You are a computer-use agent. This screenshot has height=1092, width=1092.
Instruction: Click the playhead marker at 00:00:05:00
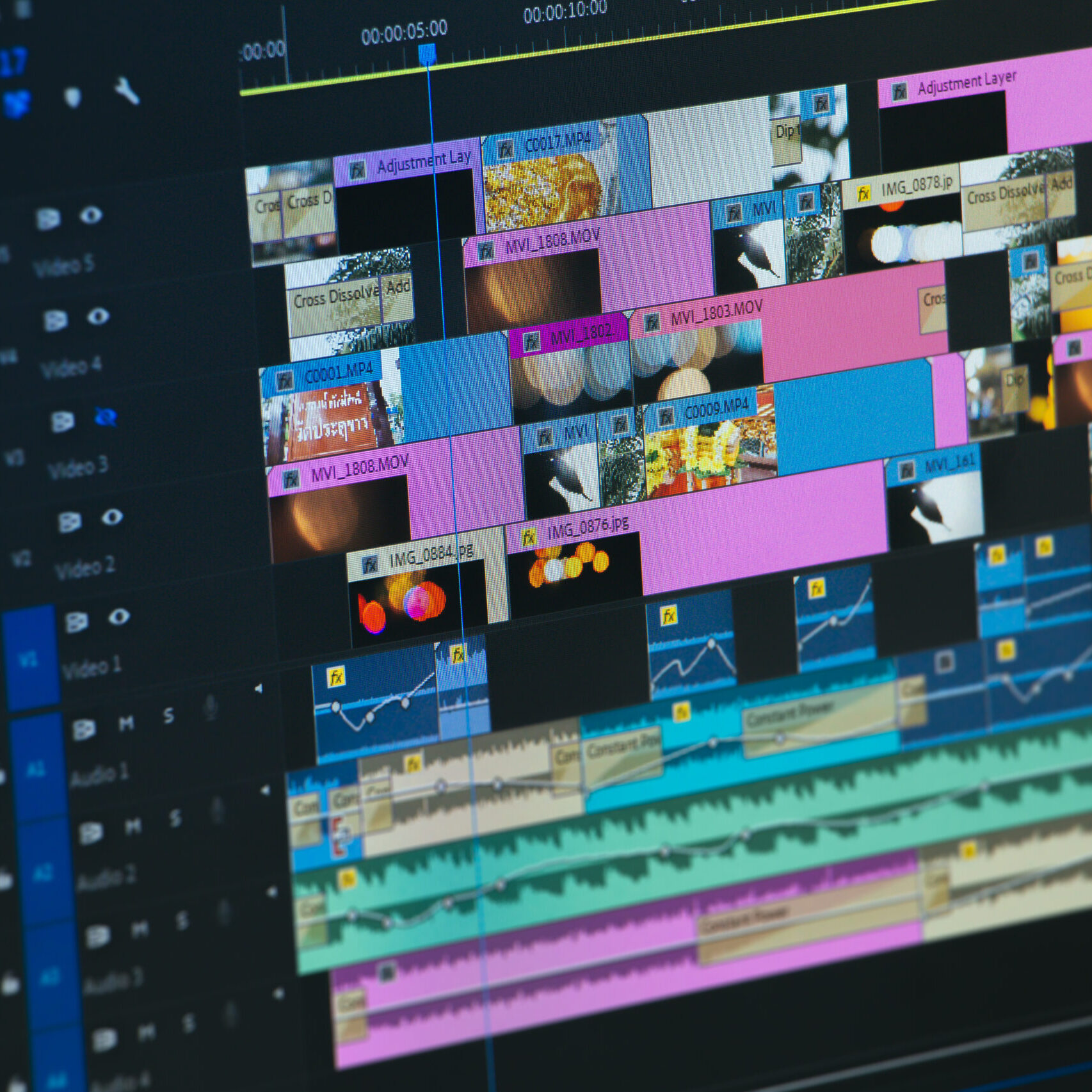point(427,54)
